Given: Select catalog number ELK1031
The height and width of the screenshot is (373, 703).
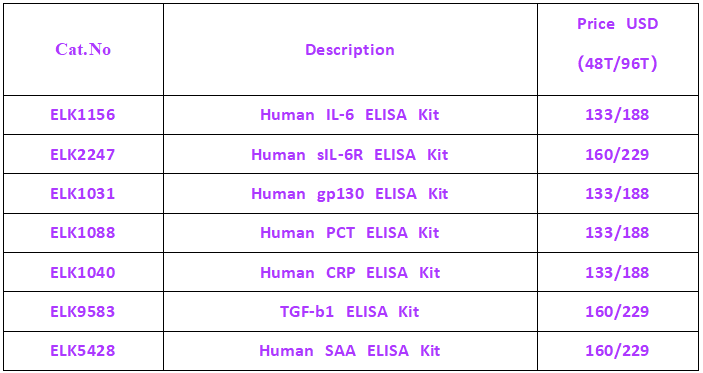Looking at the screenshot, I should 82,194.
